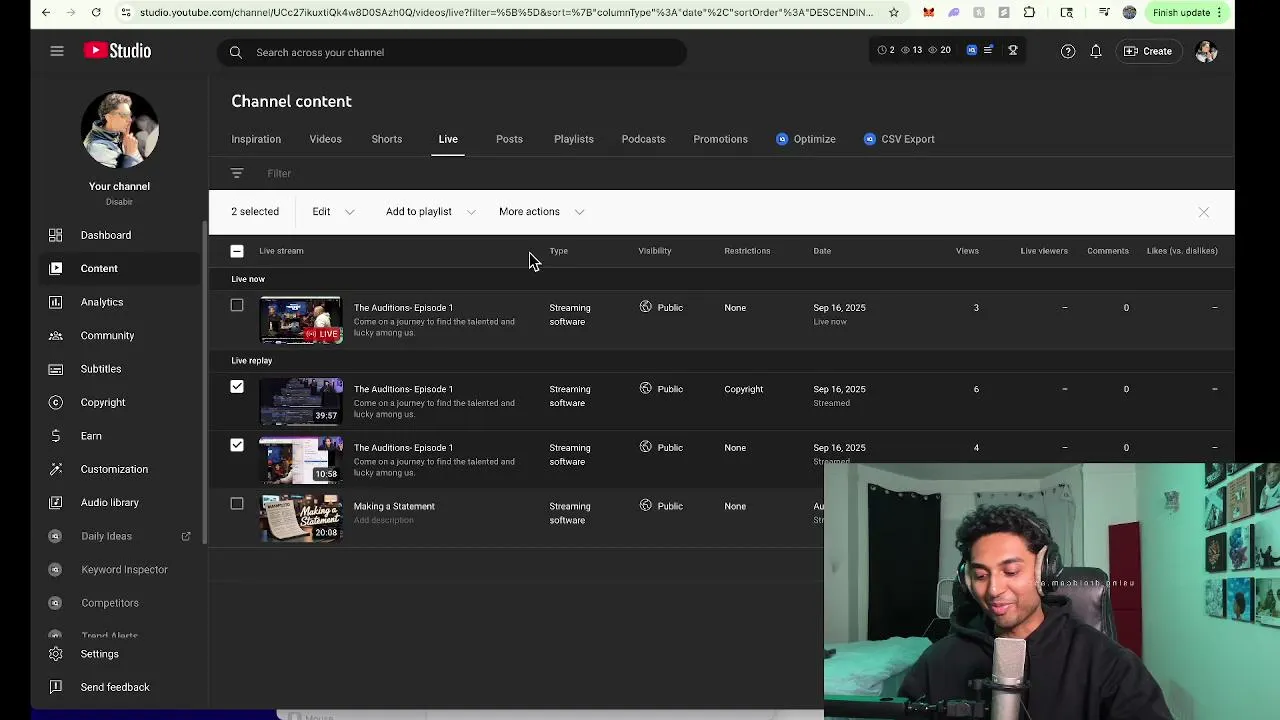Click the Create button
Screen dimensions: 1280x720
click(1148, 51)
